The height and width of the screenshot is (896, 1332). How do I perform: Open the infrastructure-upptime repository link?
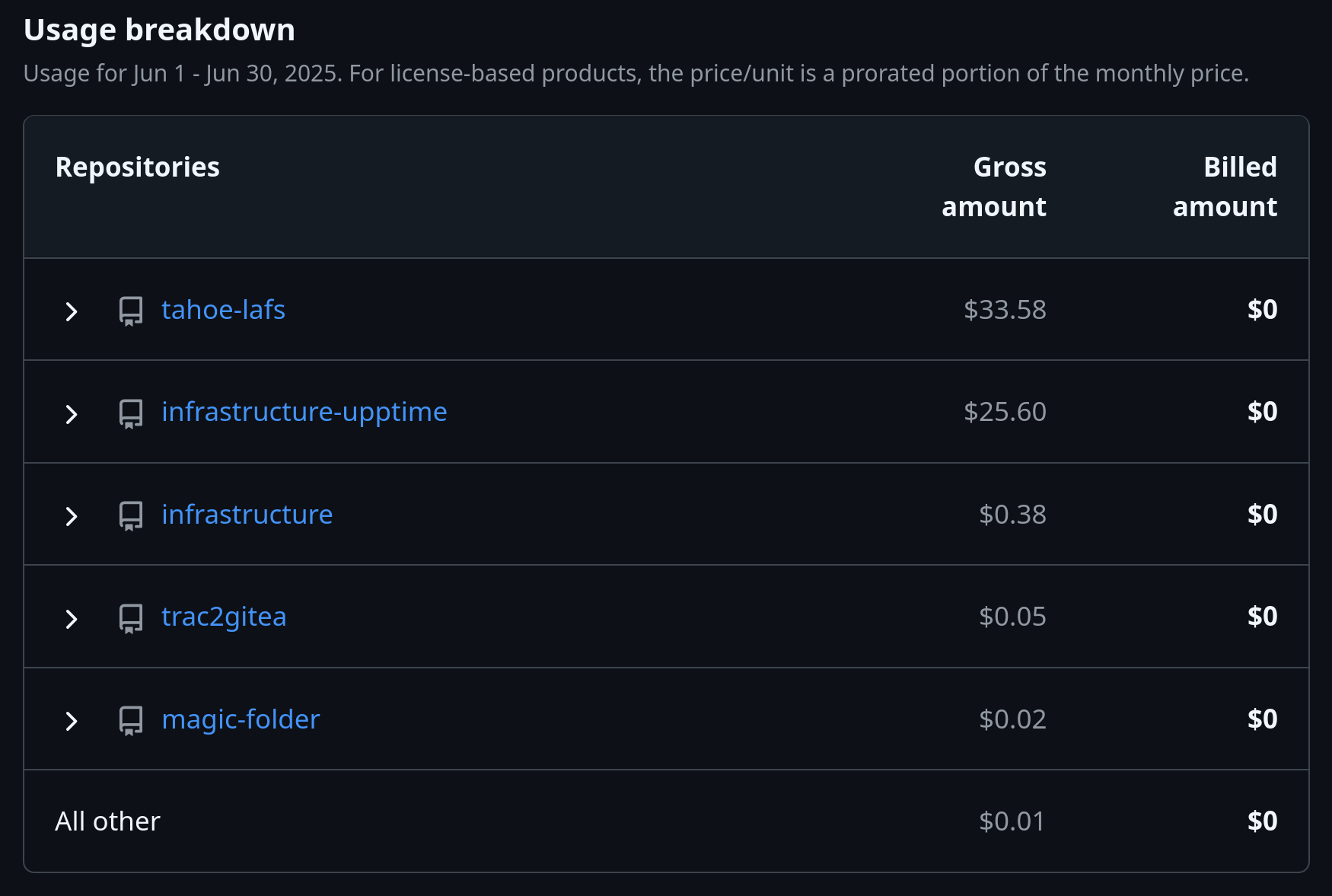[x=304, y=412]
